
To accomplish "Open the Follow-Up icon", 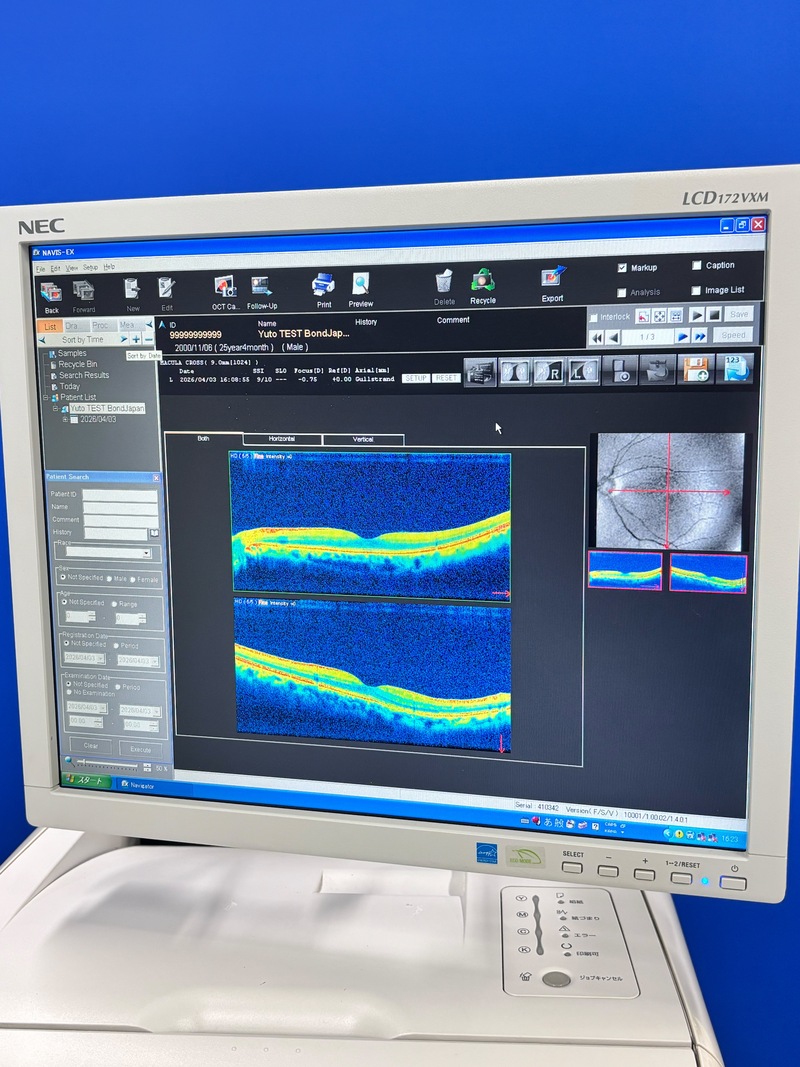I will 262,289.
